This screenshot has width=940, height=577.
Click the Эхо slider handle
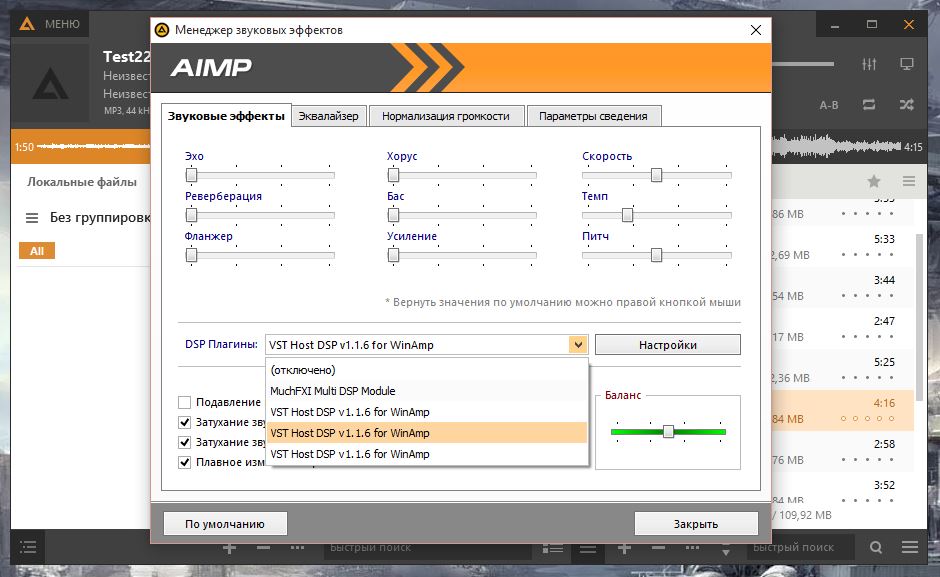pos(191,175)
